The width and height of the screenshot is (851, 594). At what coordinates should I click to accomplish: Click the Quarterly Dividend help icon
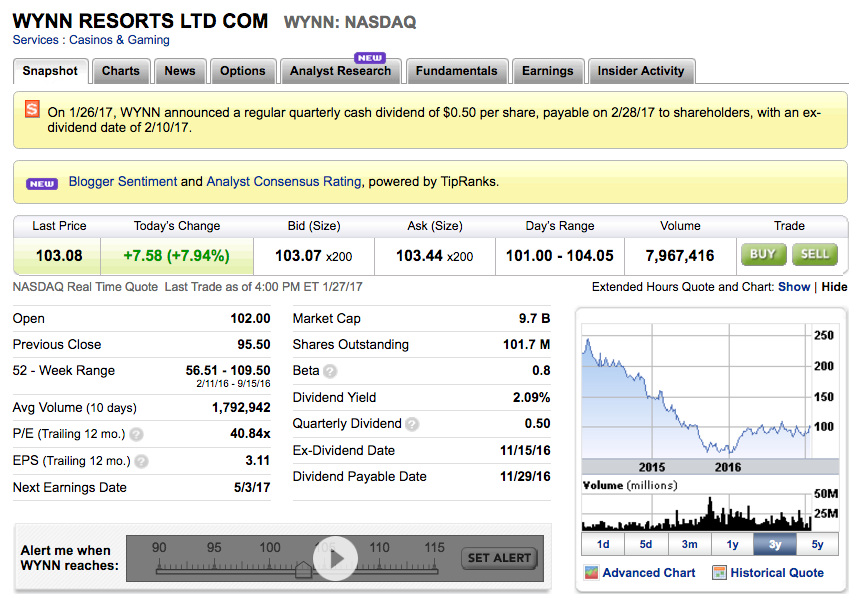click(412, 424)
